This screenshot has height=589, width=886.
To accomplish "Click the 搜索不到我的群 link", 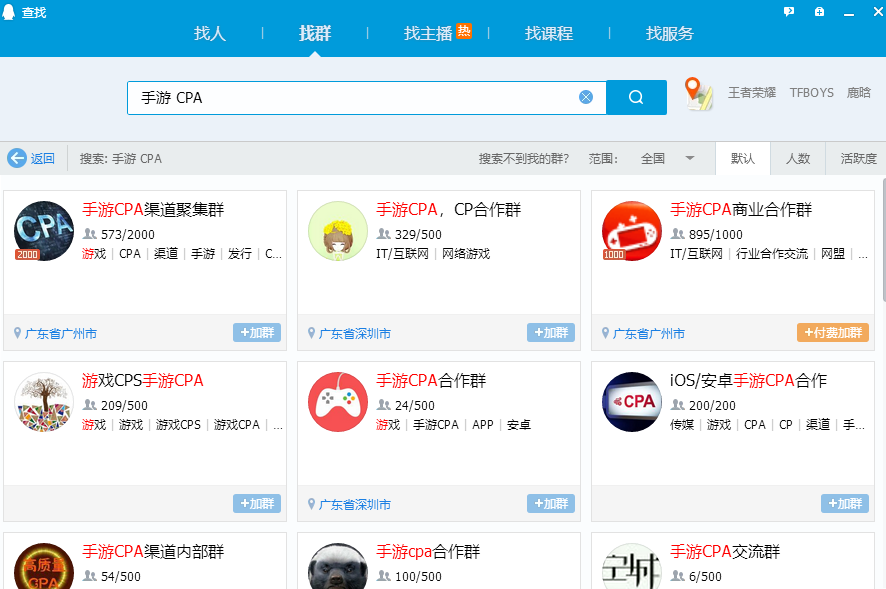I will click(521, 158).
